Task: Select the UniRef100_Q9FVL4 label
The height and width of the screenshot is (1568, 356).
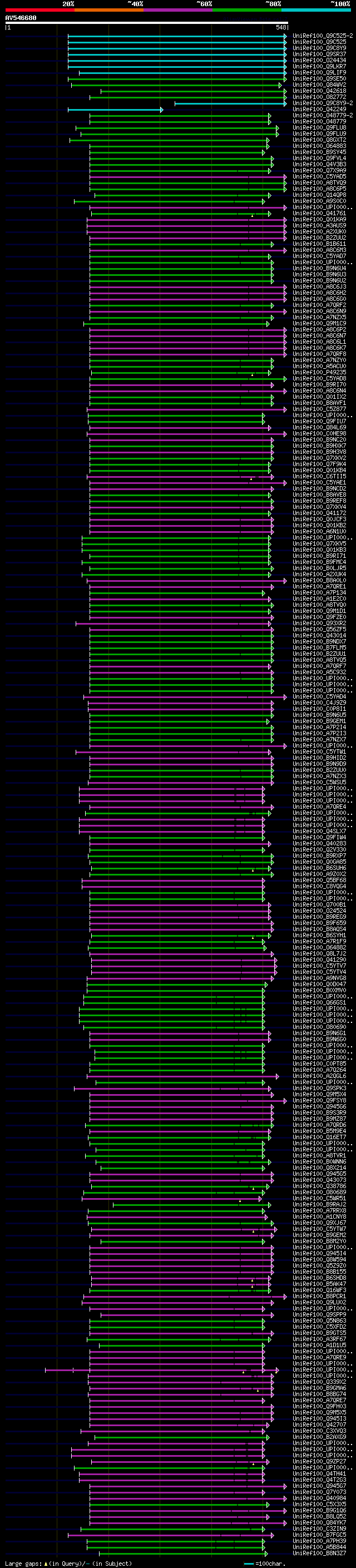Action: click(x=319, y=157)
